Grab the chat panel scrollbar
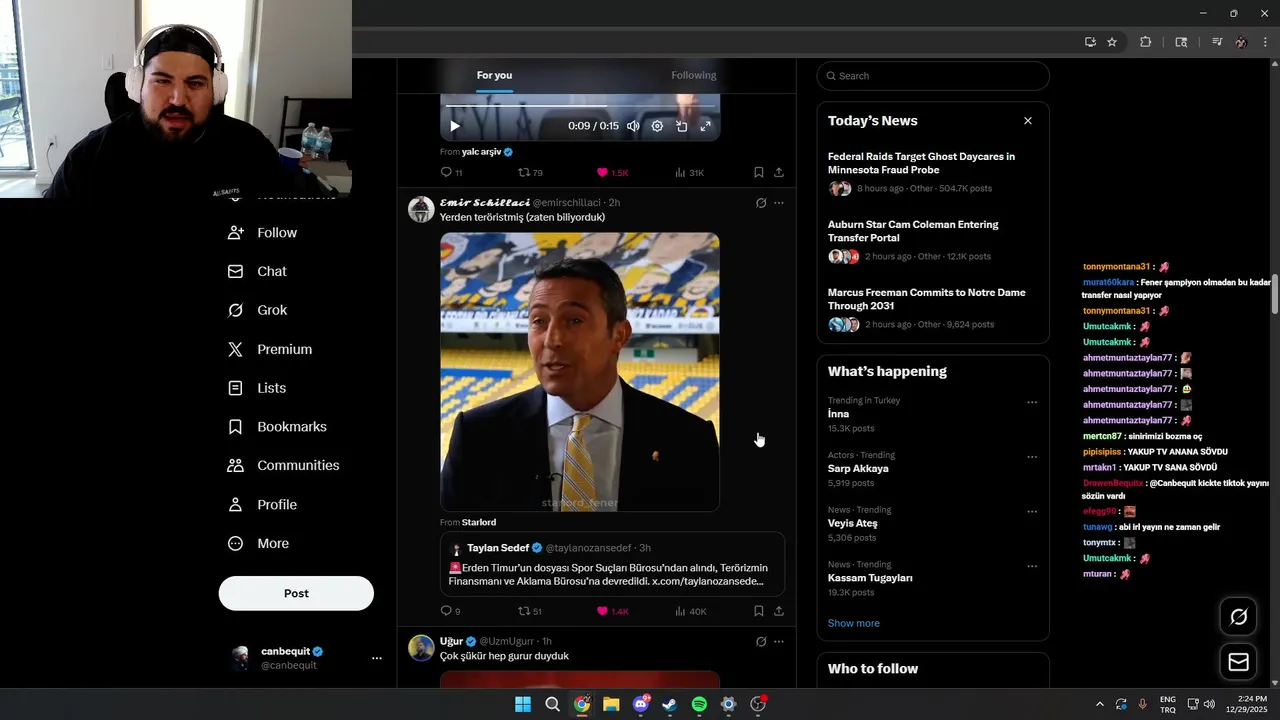 [1274, 296]
